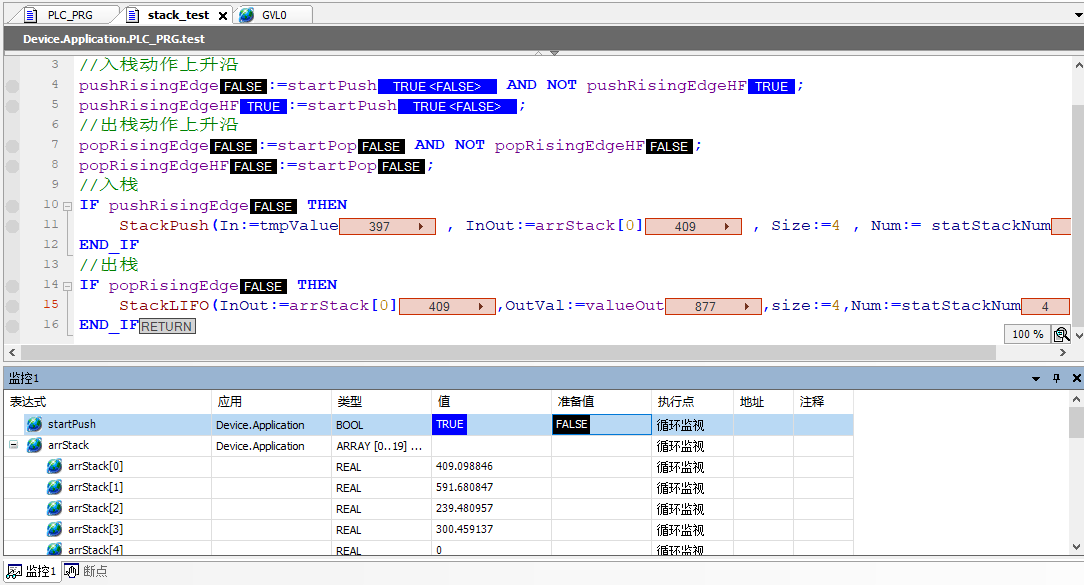The width and height of the screenshot is (1084, 585).
Task: Open the 监控1 panel options dropdown
Action: (x=1036, y=378)
